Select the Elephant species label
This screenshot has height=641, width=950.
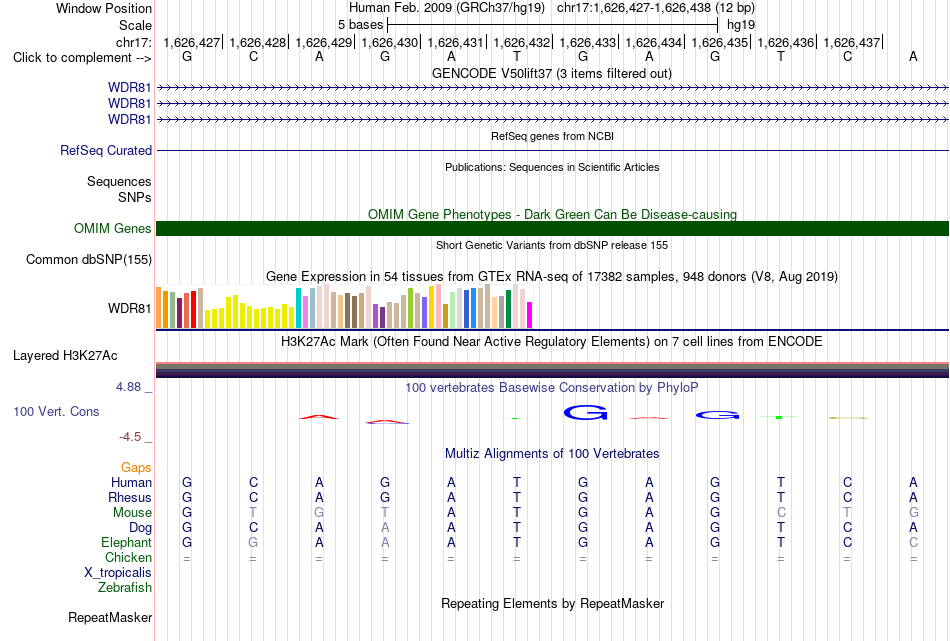pos(127,542)
